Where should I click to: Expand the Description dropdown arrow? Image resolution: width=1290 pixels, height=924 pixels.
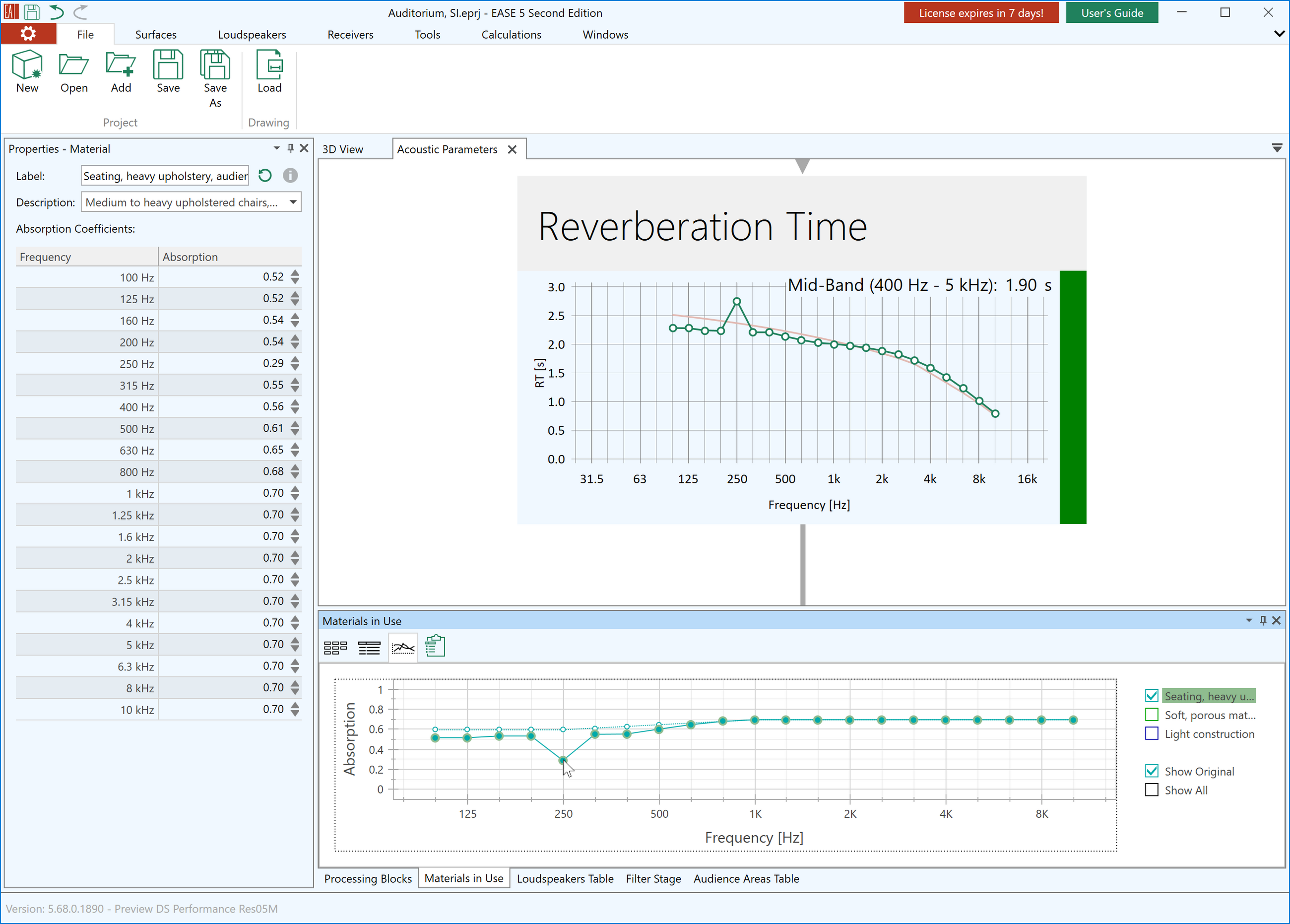pyautogui.click(x=293, y=202)
